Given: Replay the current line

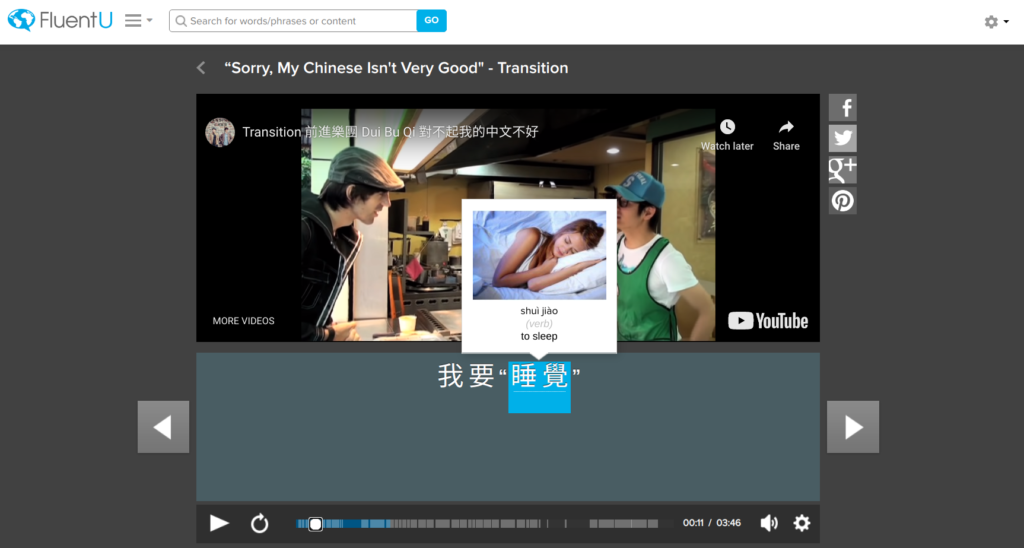Looking at the screenshot, I should pyautogui.click(x=259, y=523).
